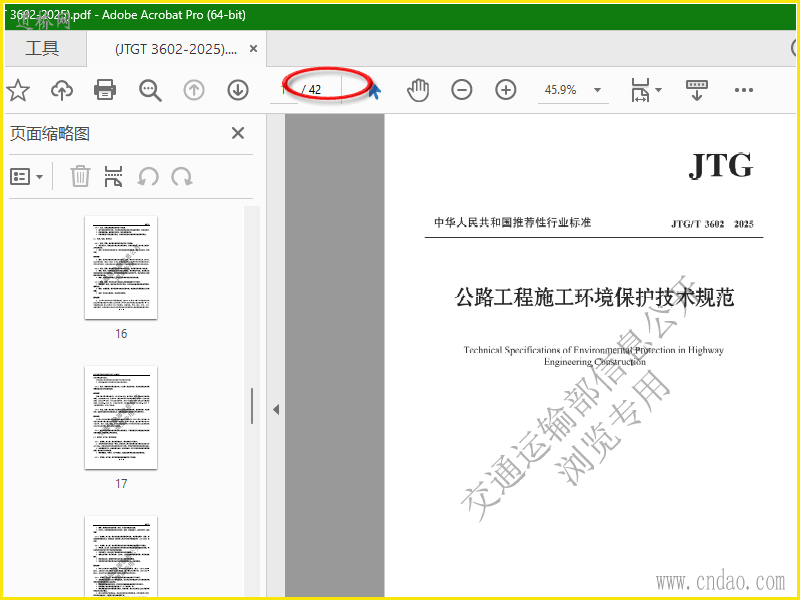Click 中华人民共和国推荐性行业标准 text
The width and height of the screenshot is (800, 600).
coord(513,222)
